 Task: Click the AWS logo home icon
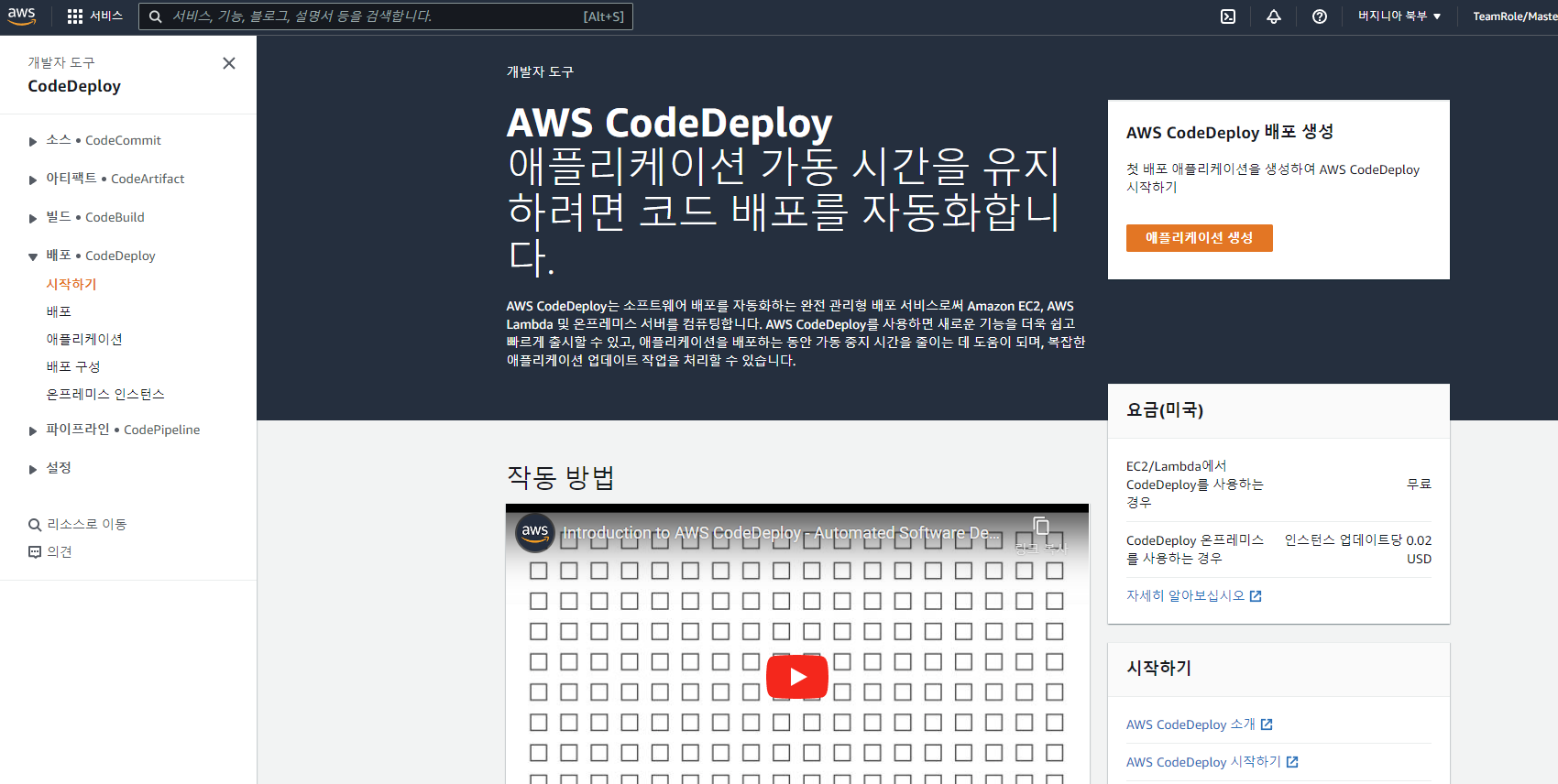(x=21, y=16)
